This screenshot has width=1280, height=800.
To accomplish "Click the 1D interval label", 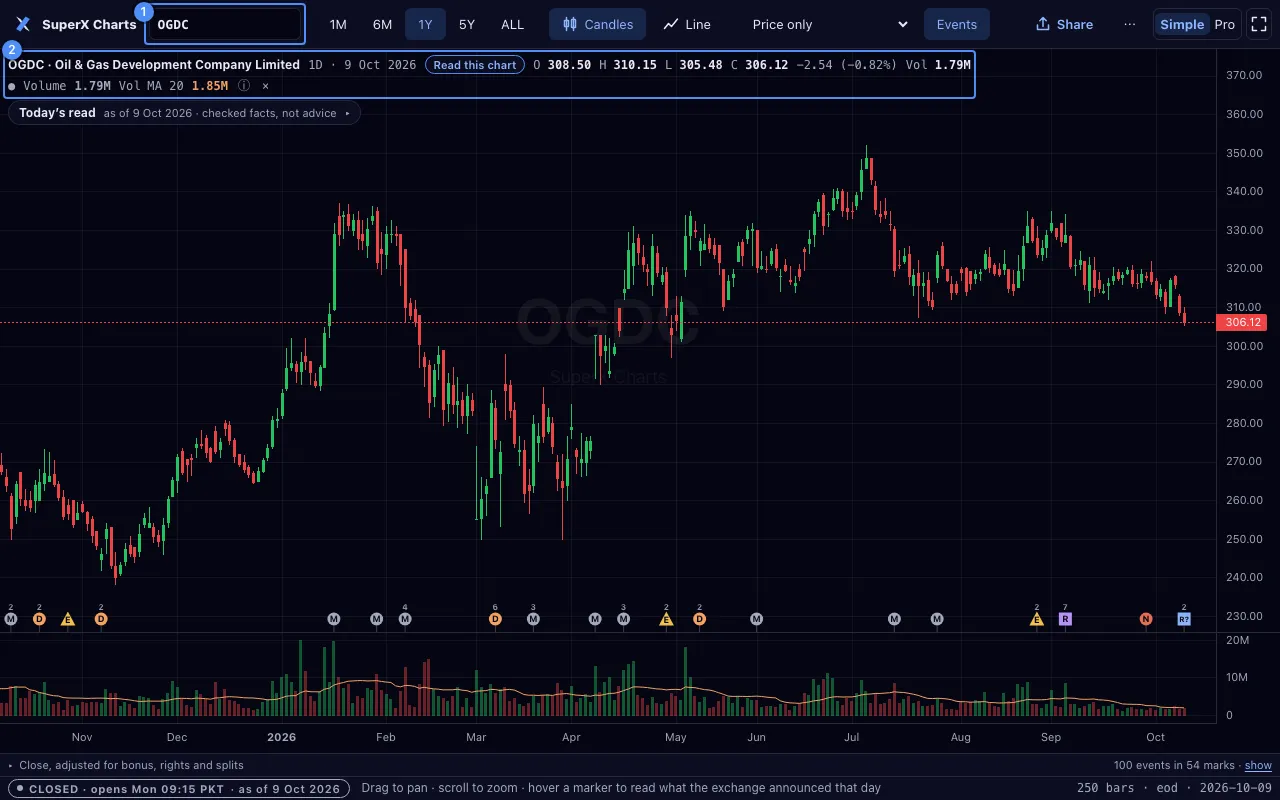I will 315,65.
